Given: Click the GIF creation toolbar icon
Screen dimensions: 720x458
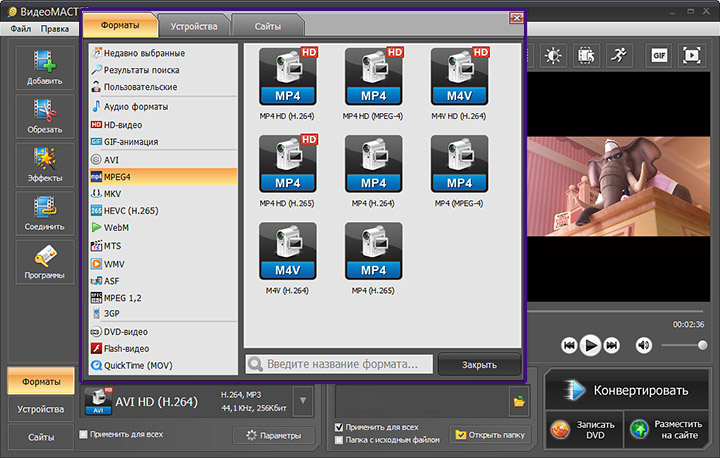Looking at the screenshot, I should (659, 56).
